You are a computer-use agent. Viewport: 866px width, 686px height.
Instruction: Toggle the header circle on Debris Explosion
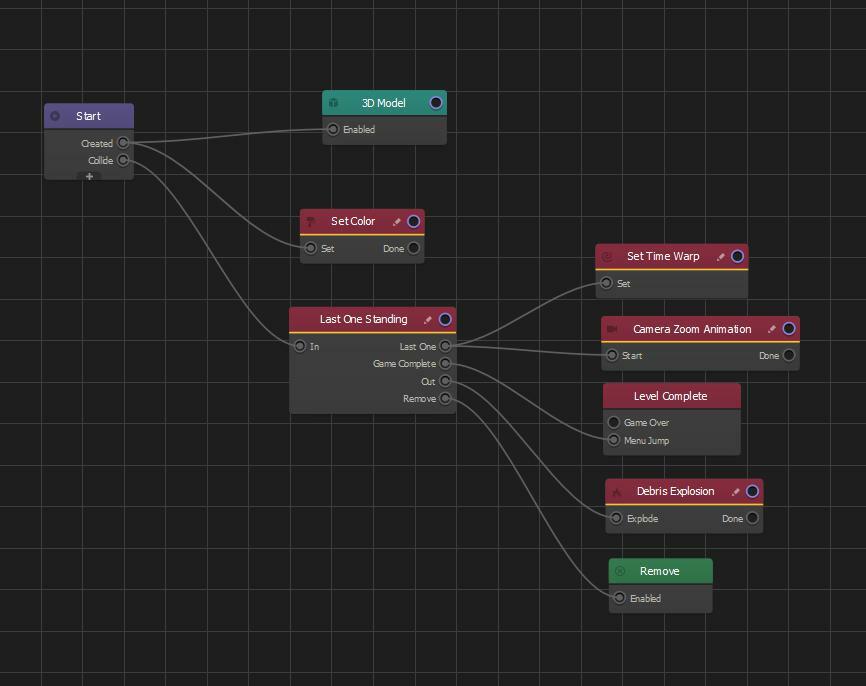pyautogui.click(x=753, y=492)
